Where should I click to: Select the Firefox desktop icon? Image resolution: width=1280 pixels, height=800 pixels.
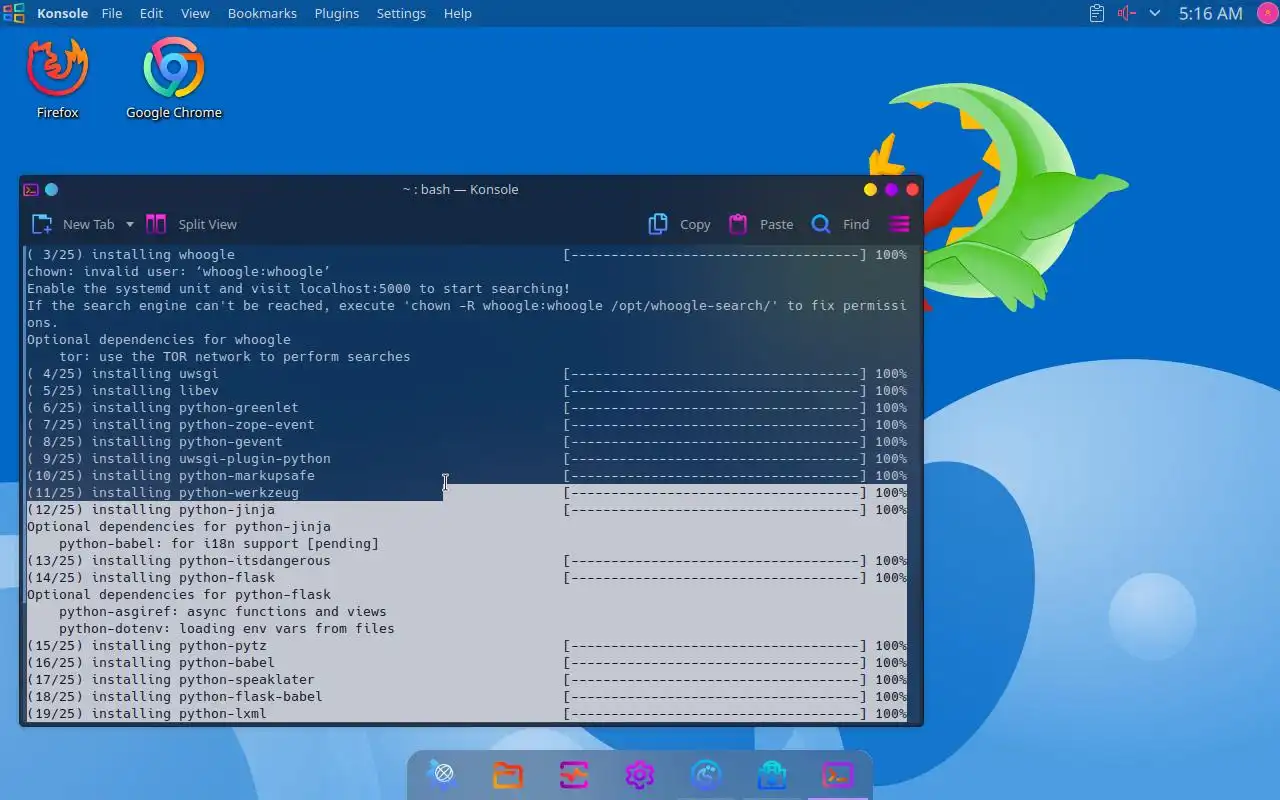coord(58,79)
